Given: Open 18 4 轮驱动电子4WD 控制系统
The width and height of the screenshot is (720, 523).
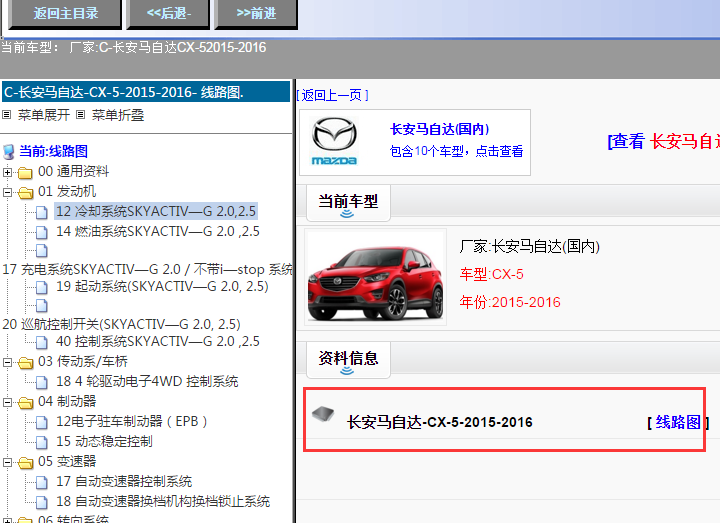Looking at the screenshot, I should pos(147,381).
